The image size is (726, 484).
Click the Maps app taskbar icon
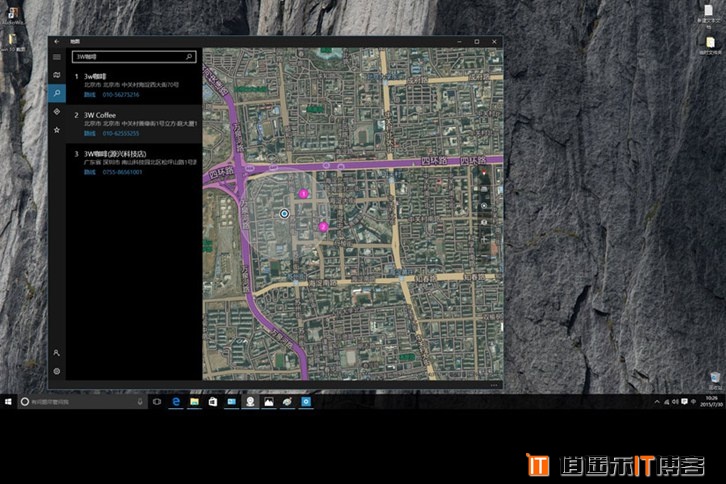click(x=250, y=402)
